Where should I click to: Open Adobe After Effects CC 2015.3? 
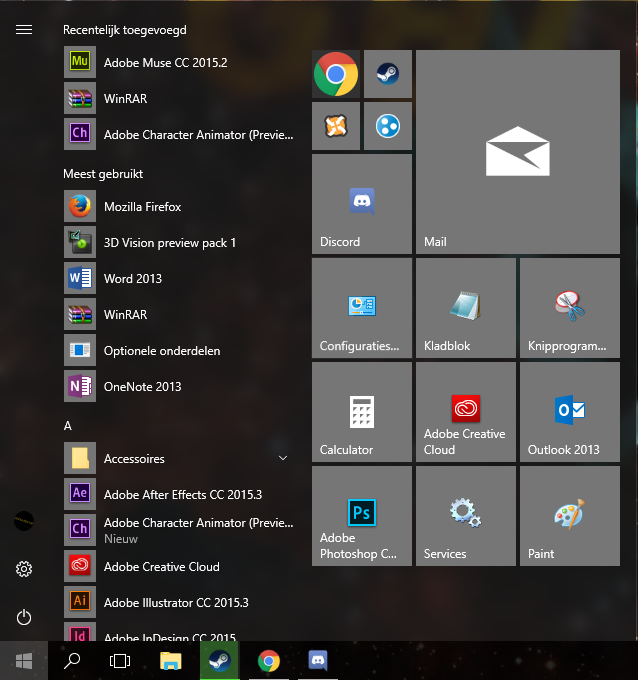180,494
